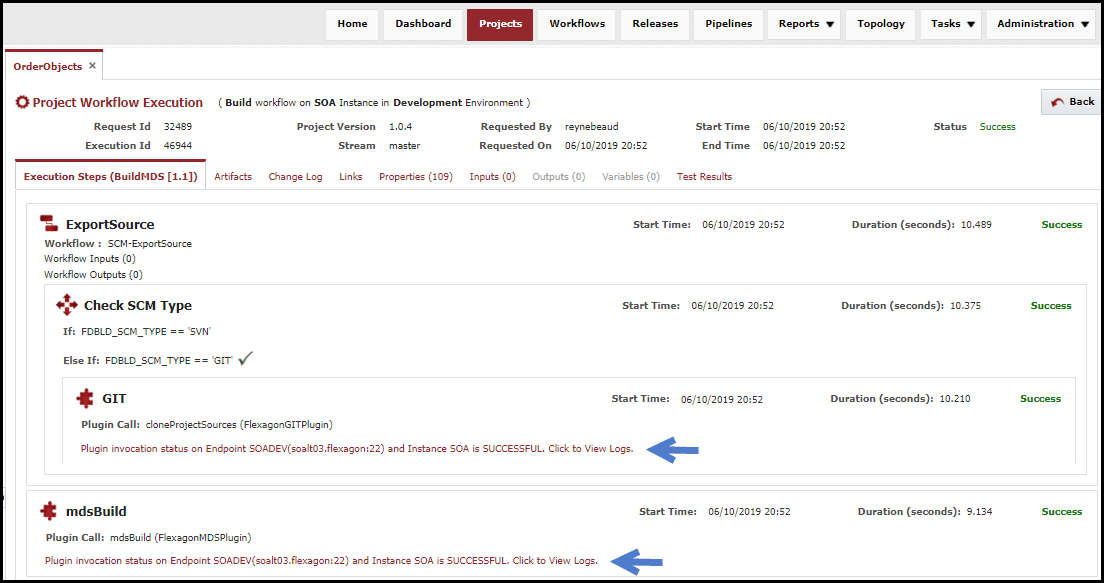Screen dimensions: 1104x583
Task: Open the Properties (109) tab
Action: coord(415,177)
